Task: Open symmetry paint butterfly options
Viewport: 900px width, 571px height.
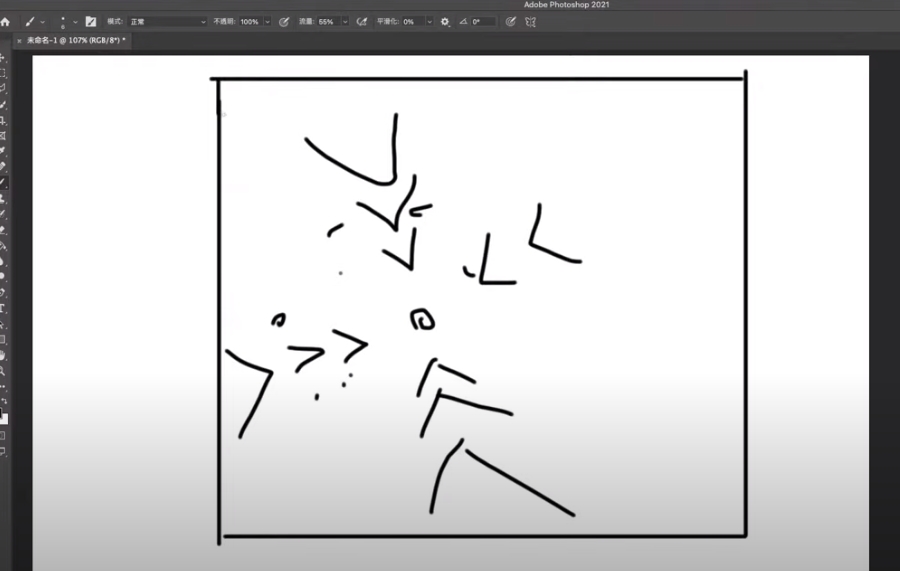Action: (x=530, y=22)
